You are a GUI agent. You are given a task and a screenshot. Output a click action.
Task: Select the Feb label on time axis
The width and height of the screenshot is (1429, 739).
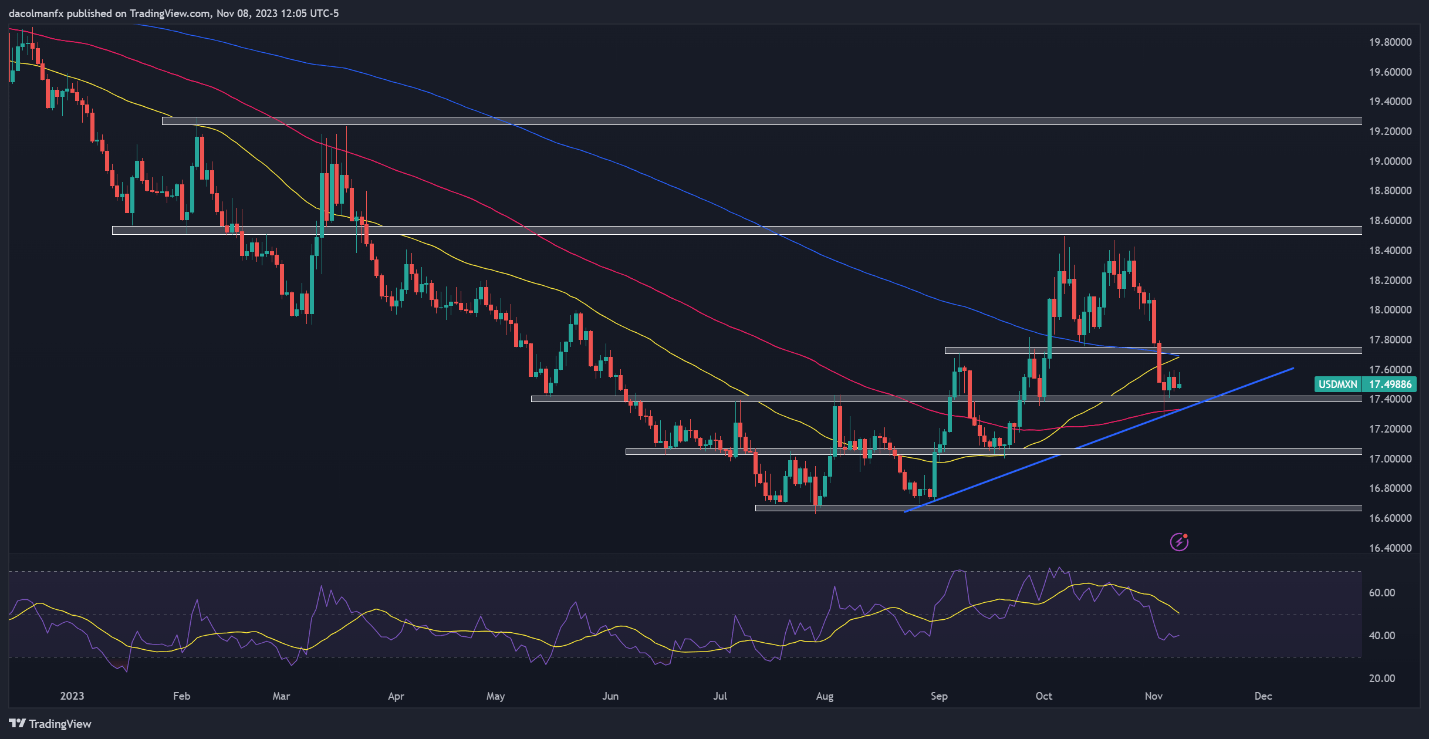pos(181,694)
